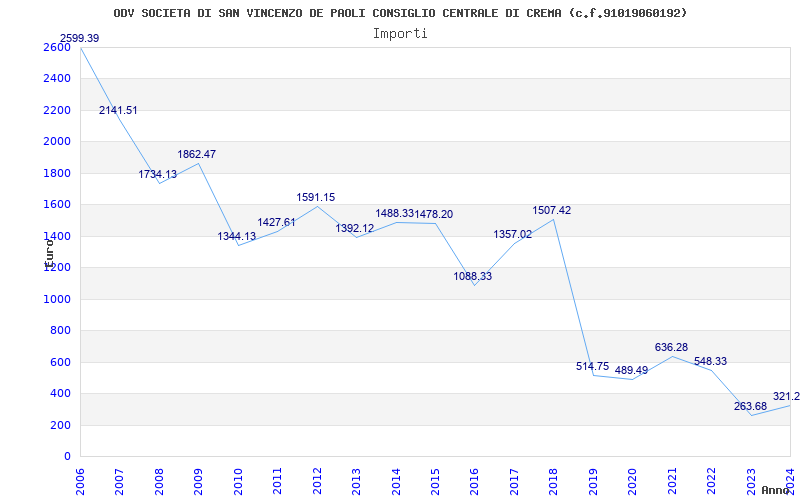Click x-axis year 2014
Screen dimensions: 800x500
coord(396,481)
